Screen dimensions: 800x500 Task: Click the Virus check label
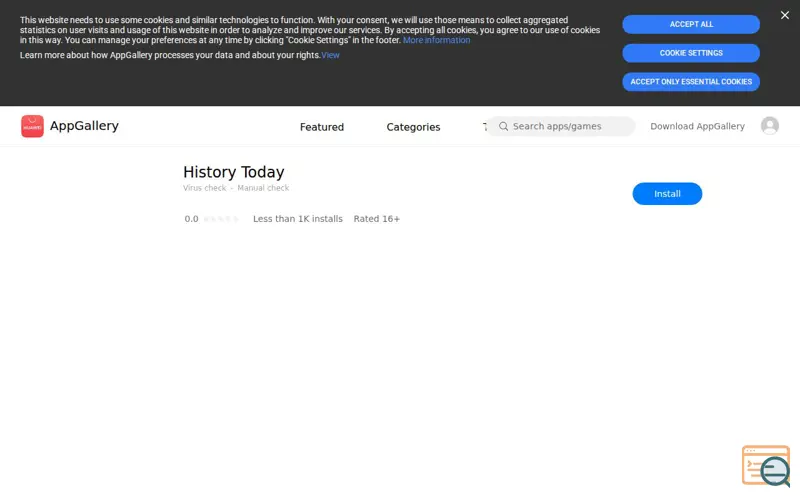pos(204,188)
